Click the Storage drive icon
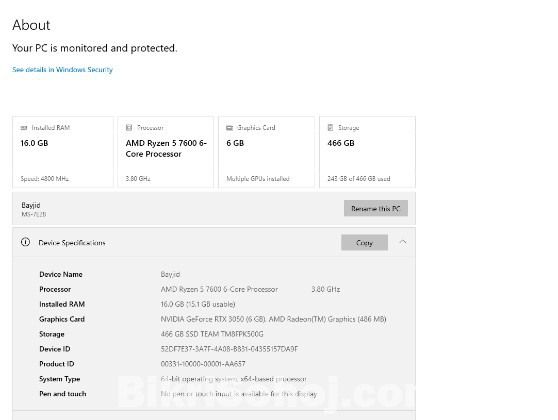The image size is (558, 420). pyautogui.click(x=330, y=127)
